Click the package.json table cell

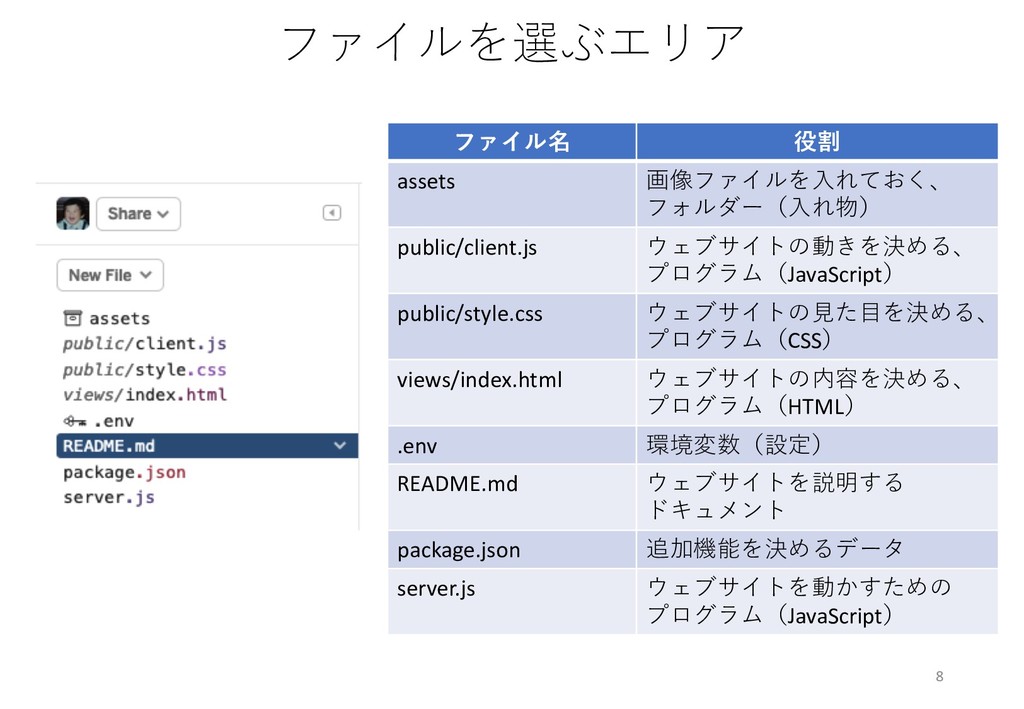click(458, 550)
